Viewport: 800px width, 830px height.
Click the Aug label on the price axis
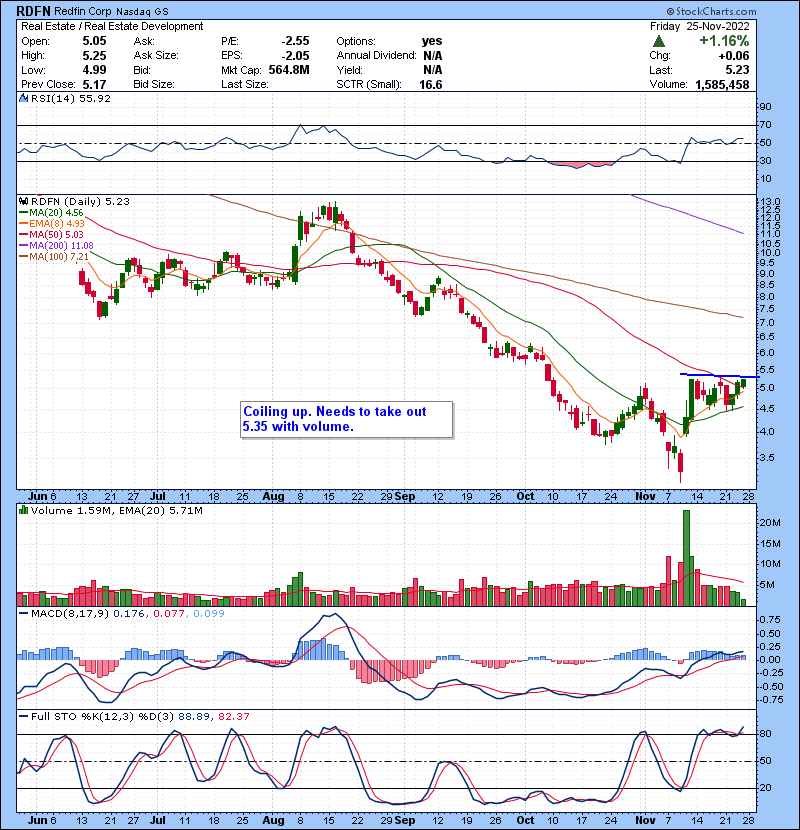click(x=273, y=497)
